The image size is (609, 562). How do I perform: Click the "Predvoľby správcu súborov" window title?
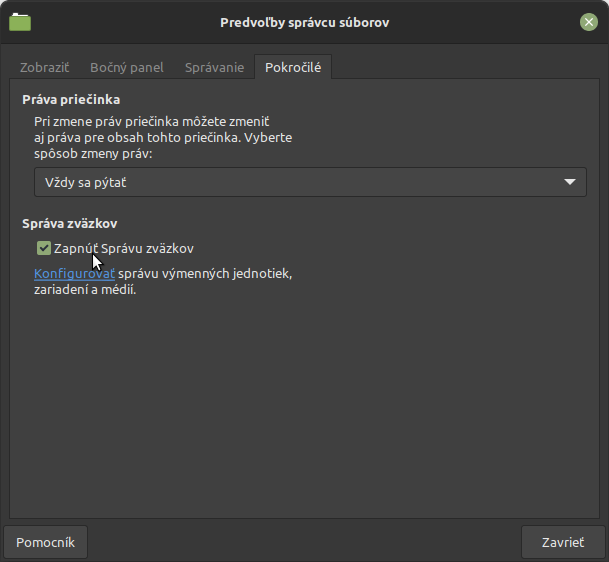point(304,21)
